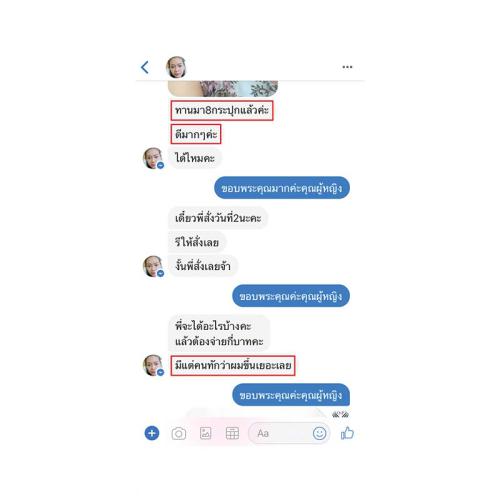Tap the shared image at chat top
Viewport: 500px width, 500px height.
(x=223, y=89)
